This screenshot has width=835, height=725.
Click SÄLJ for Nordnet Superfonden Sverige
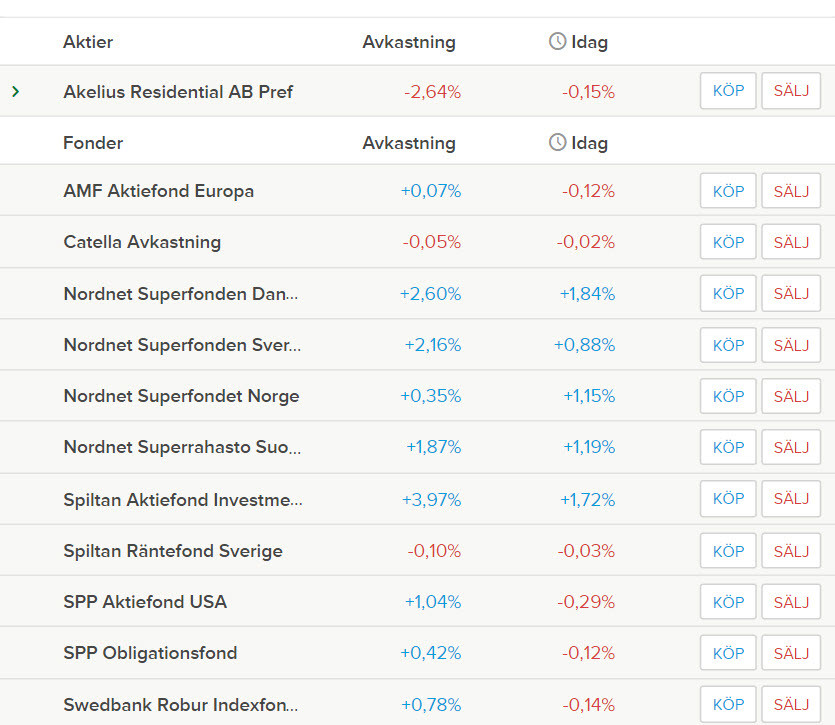[x=791, y=345]
